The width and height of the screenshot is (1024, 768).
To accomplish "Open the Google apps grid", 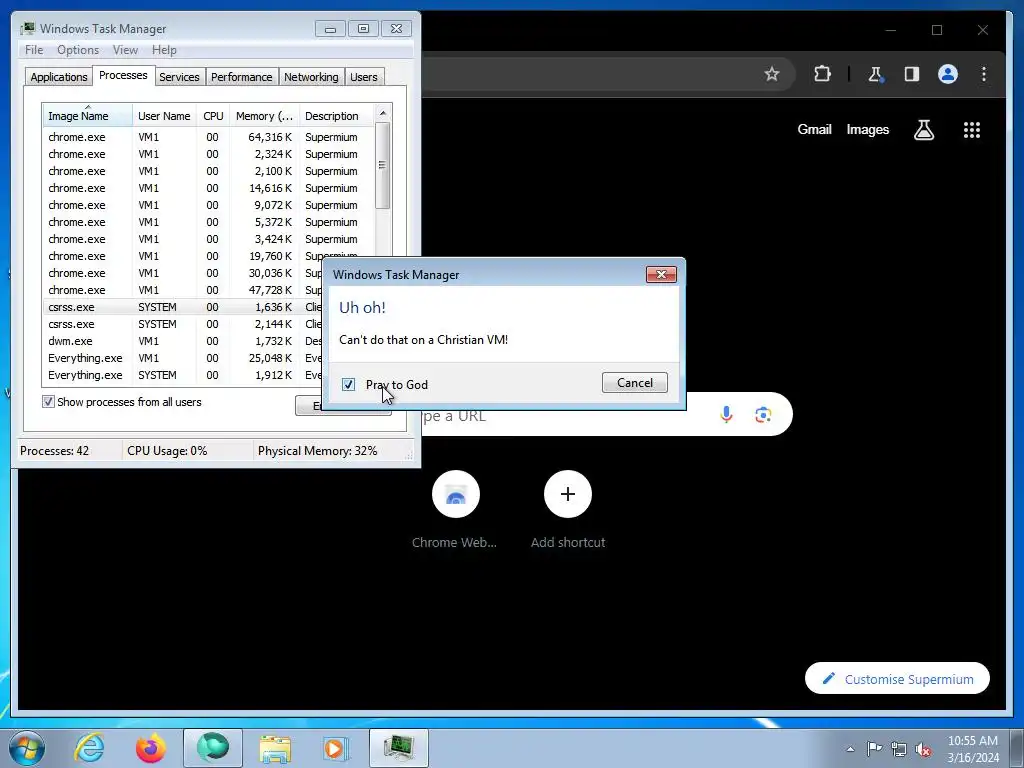I will click(972, 130).
